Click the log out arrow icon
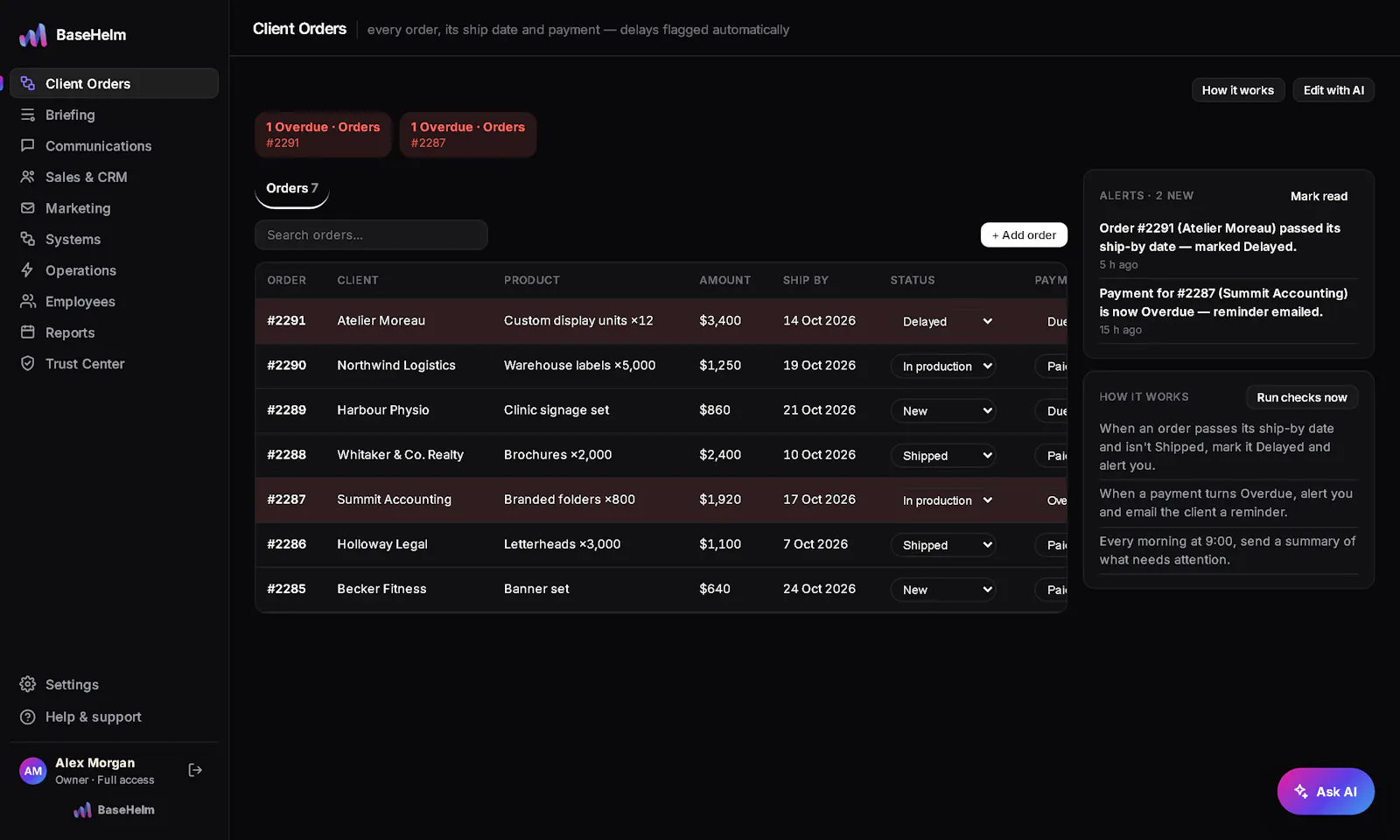 pos(195,770)
